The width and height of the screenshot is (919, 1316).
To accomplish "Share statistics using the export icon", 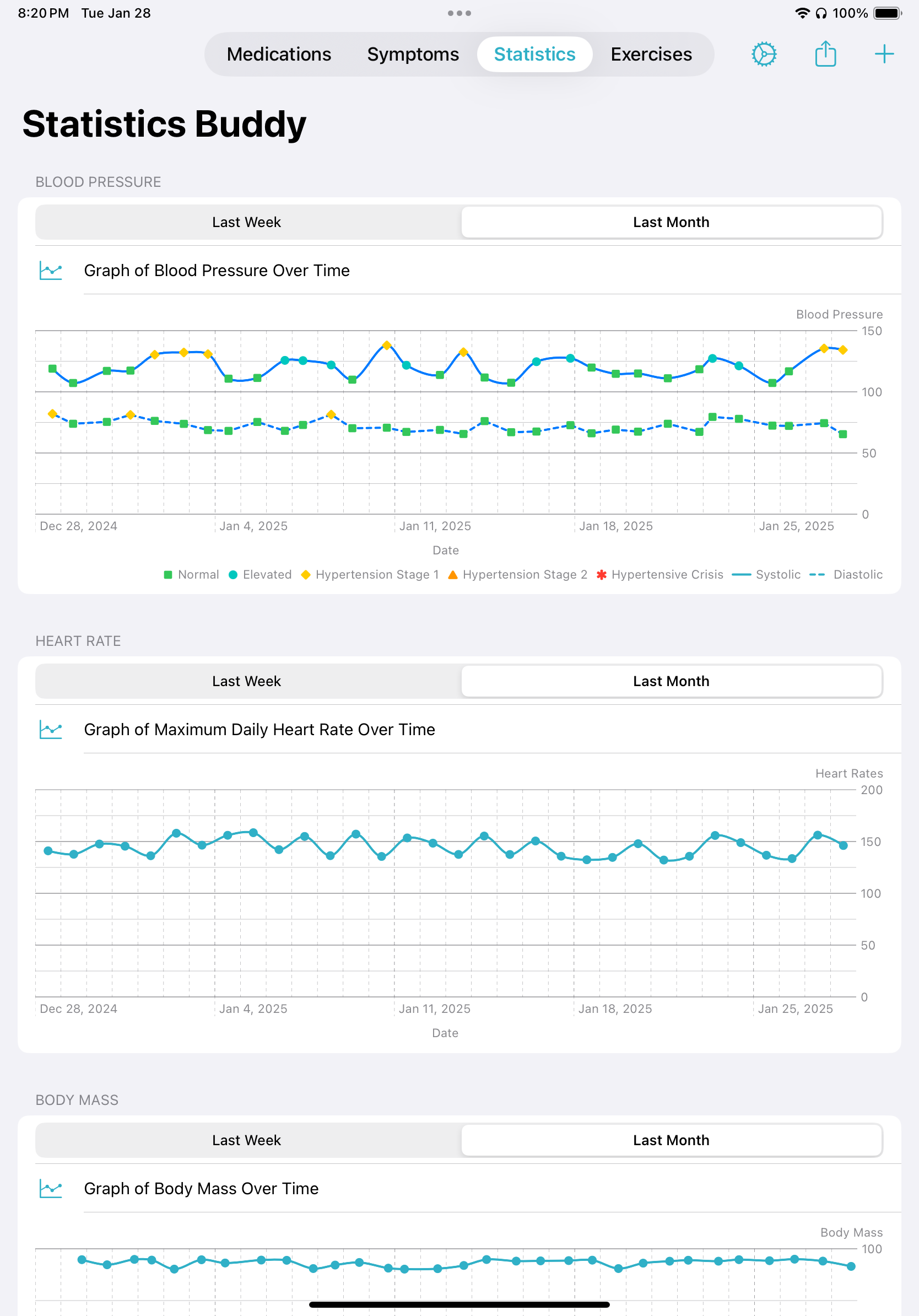I will click(825, 53).
